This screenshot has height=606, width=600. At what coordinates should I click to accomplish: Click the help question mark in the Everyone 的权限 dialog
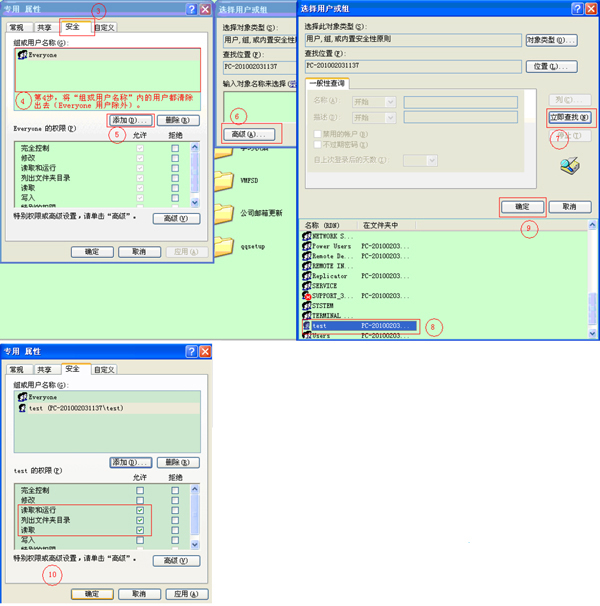tap(191, 9)
